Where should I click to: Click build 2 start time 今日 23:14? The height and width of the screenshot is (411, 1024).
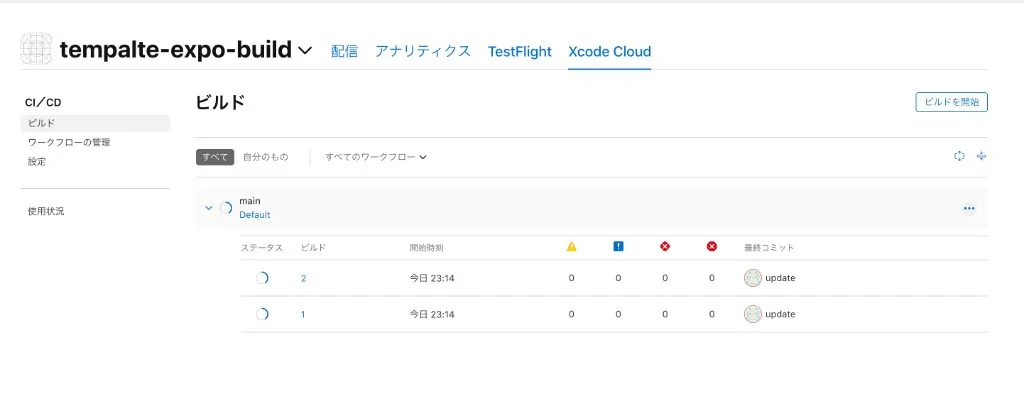click(x=432, y=278)
